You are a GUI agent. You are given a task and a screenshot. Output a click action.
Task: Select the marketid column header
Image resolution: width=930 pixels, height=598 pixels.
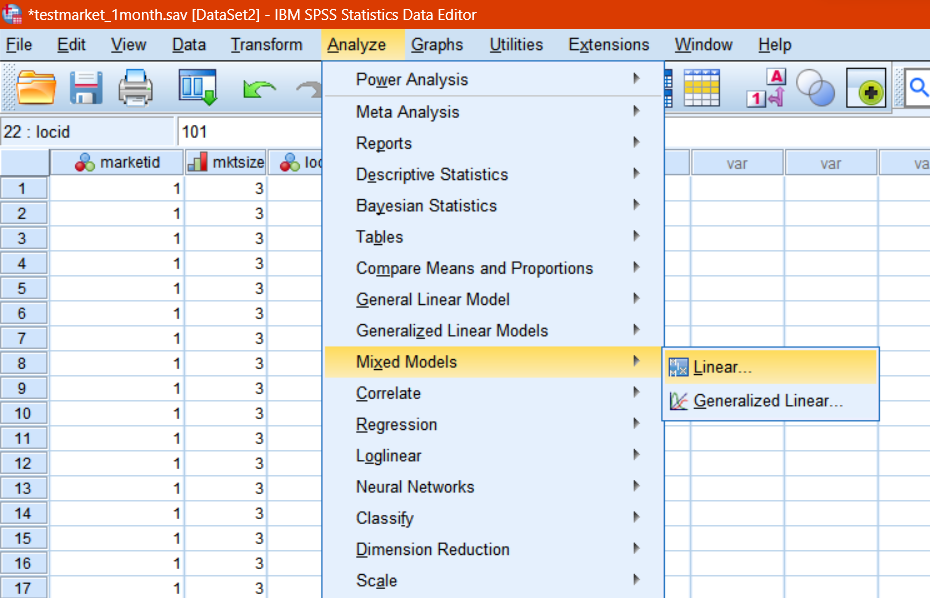click(117, 162)
